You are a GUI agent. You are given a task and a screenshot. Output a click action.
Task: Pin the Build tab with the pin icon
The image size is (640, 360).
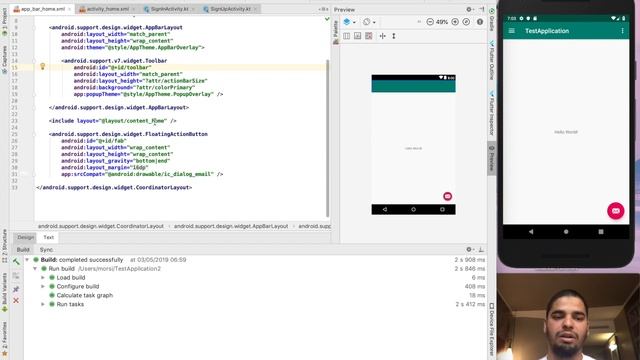pyautogui.click(x=16, y=289)
